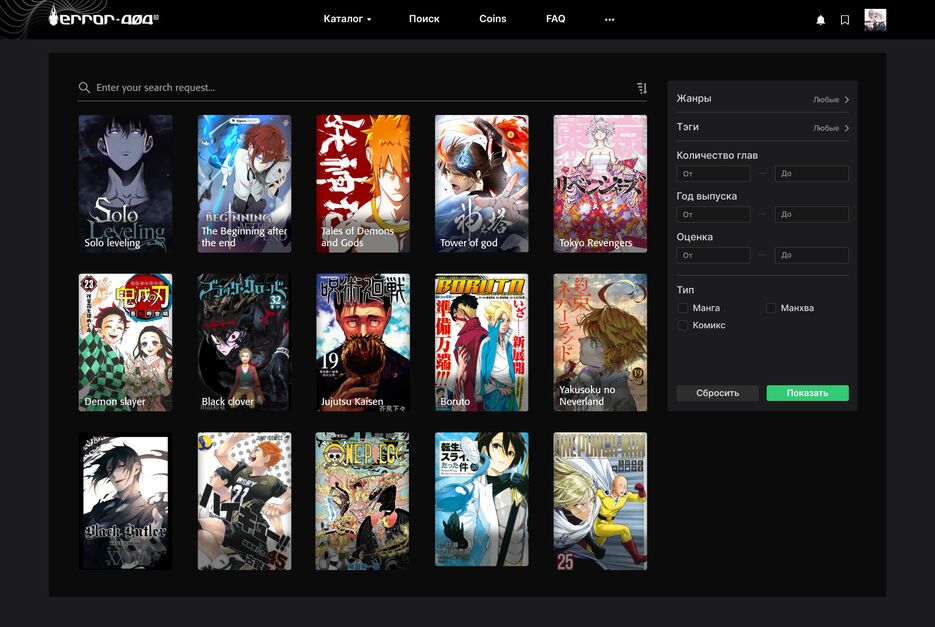Open the Yakusoku no Neverland cover
The width and height of the screenshot is (935, 627).
[x=600, y=342]
